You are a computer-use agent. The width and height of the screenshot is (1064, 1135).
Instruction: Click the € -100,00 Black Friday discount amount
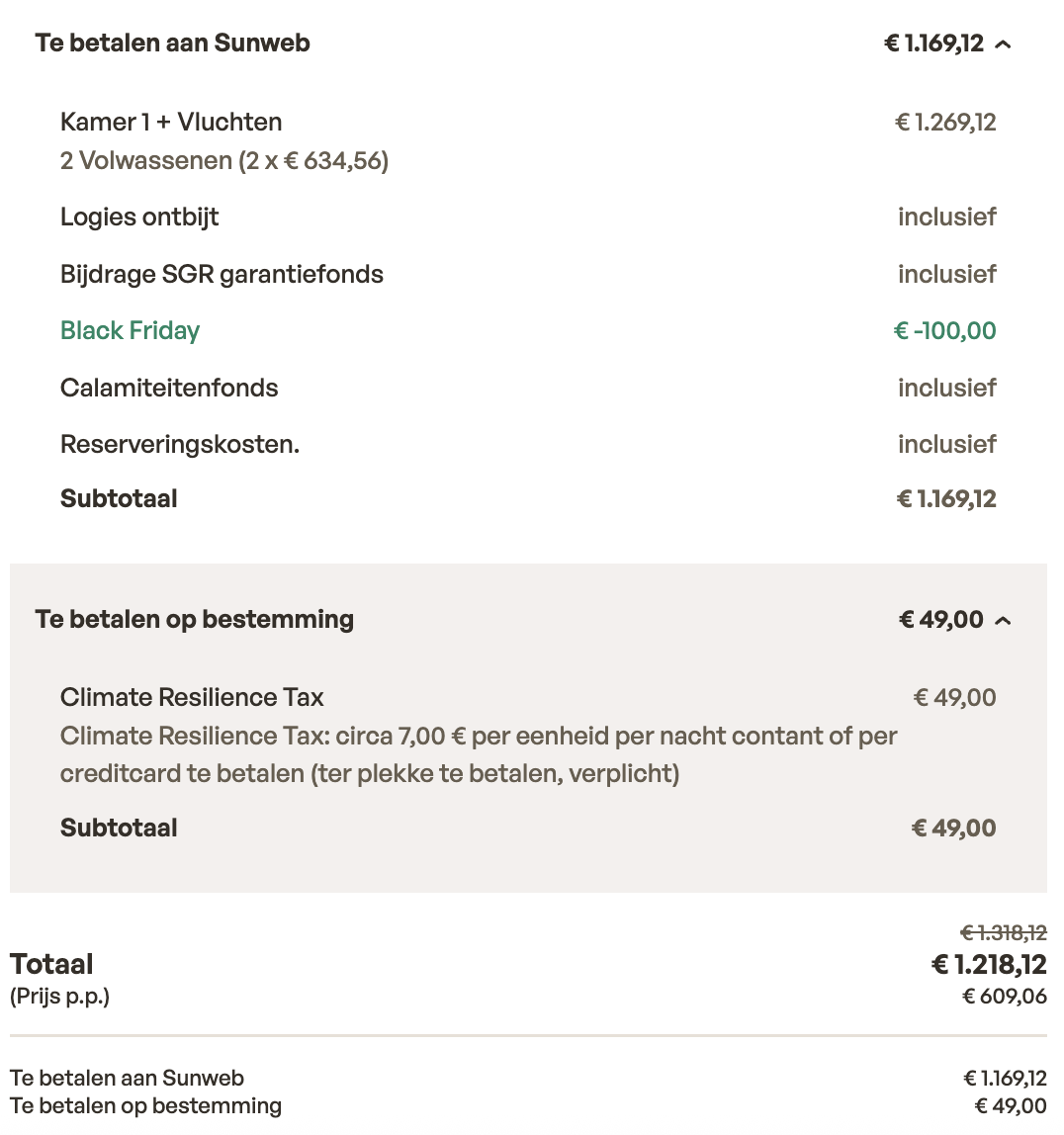[x=944, y=330]
